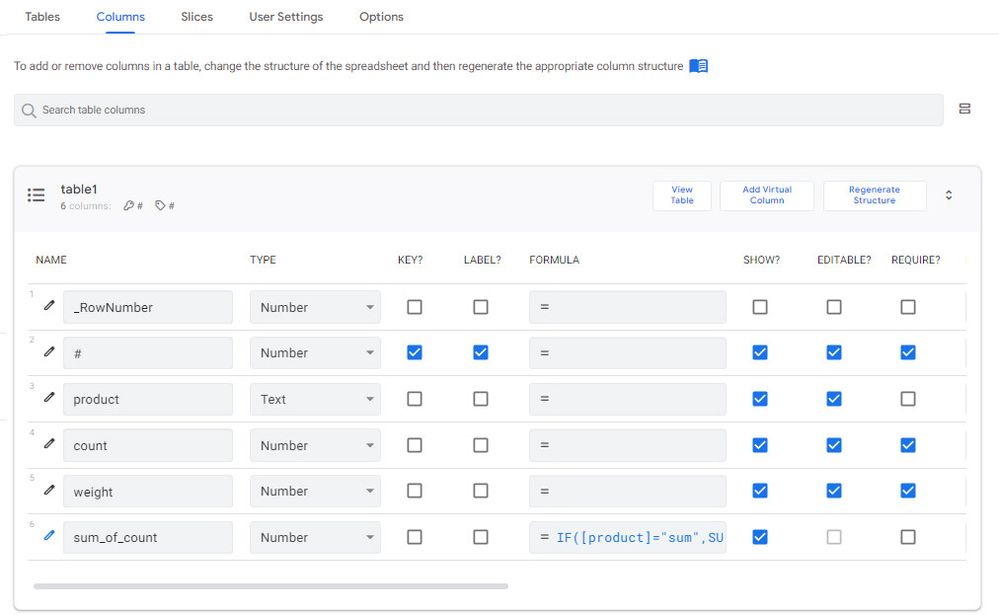Viewport: 999px width, 615px height.
Task: Open the _RowNumber type dropdown
Action: [315, 307]
